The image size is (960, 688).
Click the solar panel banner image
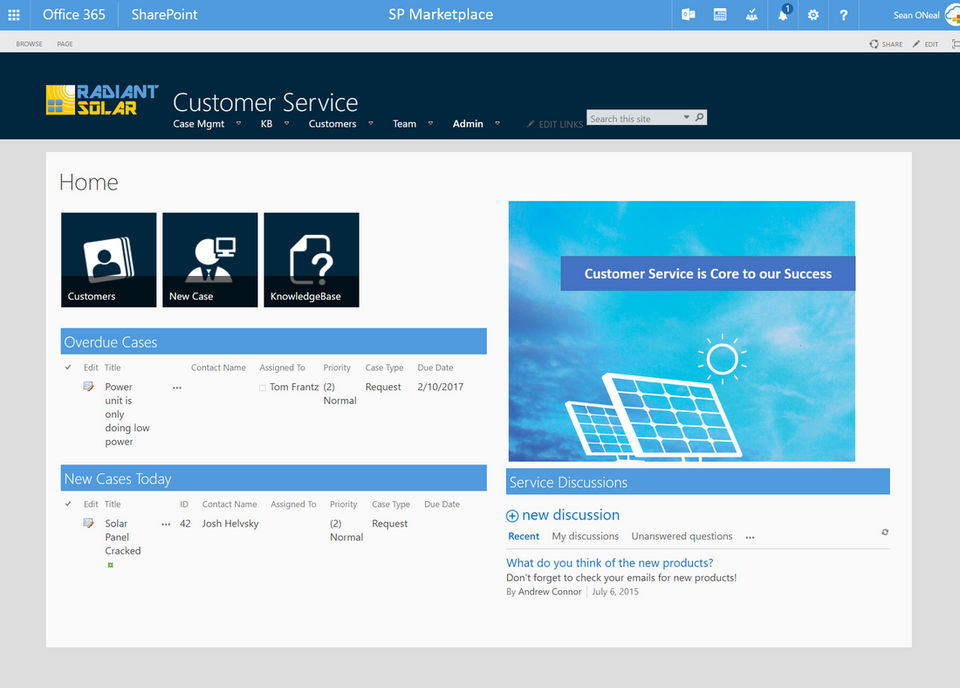click(681, 331)
